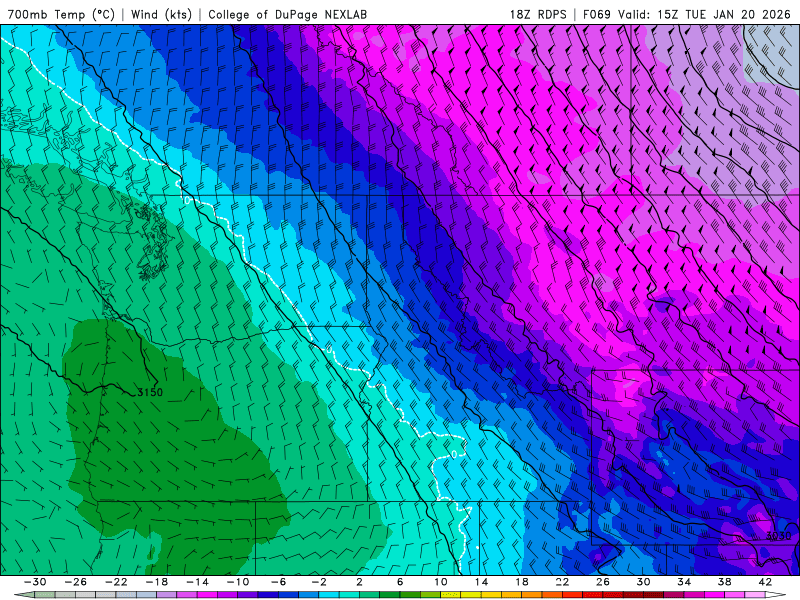Click the 18 value on the color scale
Image resolution: width=800 pixels, height=600 pixels.
point(522,582)
